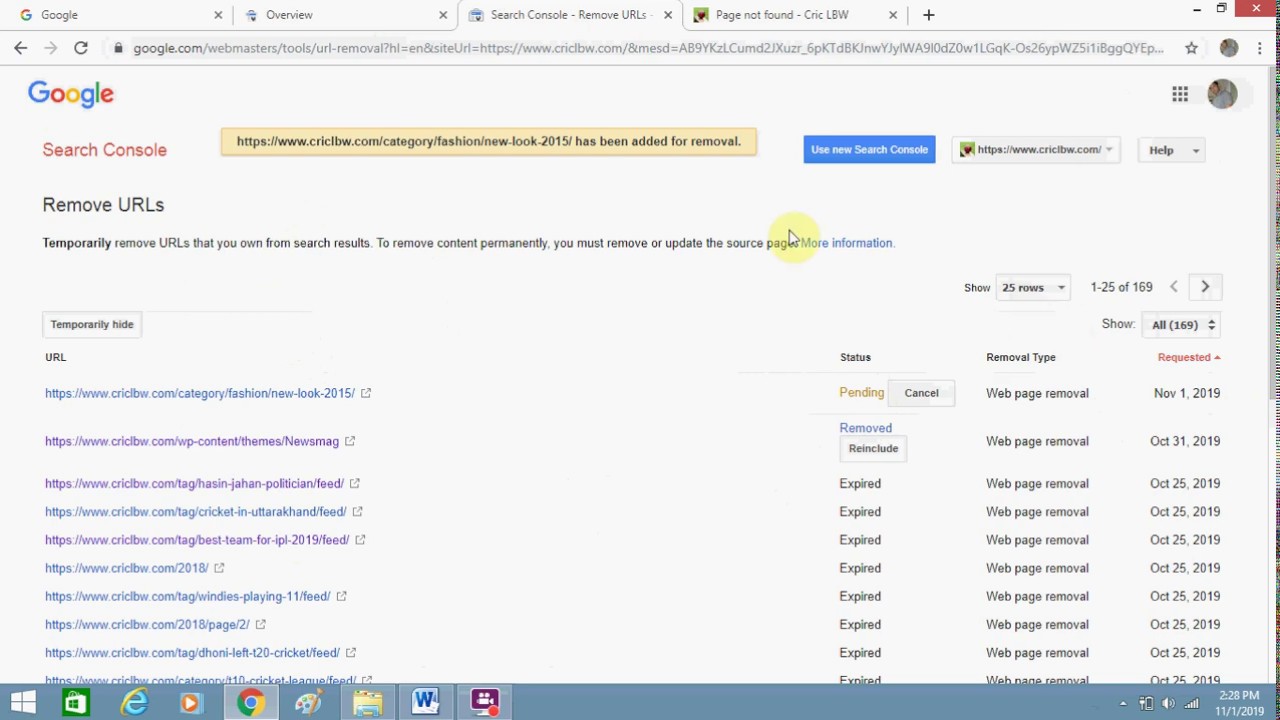This screenshot has height=720, width=1280.
Task: Open the new-look-2015 category URL link
Action: [x=200, y=393]
